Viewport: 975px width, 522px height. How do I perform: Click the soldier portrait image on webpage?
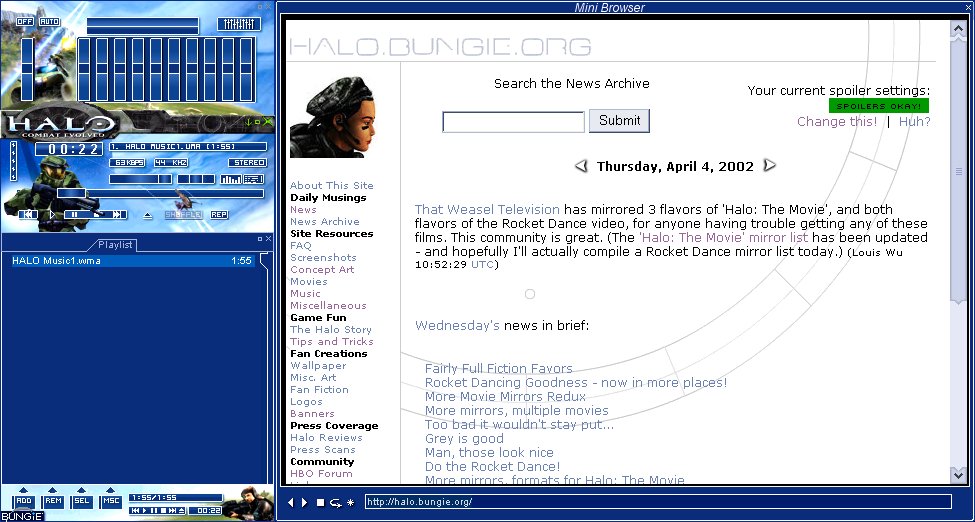pos(332,117)
